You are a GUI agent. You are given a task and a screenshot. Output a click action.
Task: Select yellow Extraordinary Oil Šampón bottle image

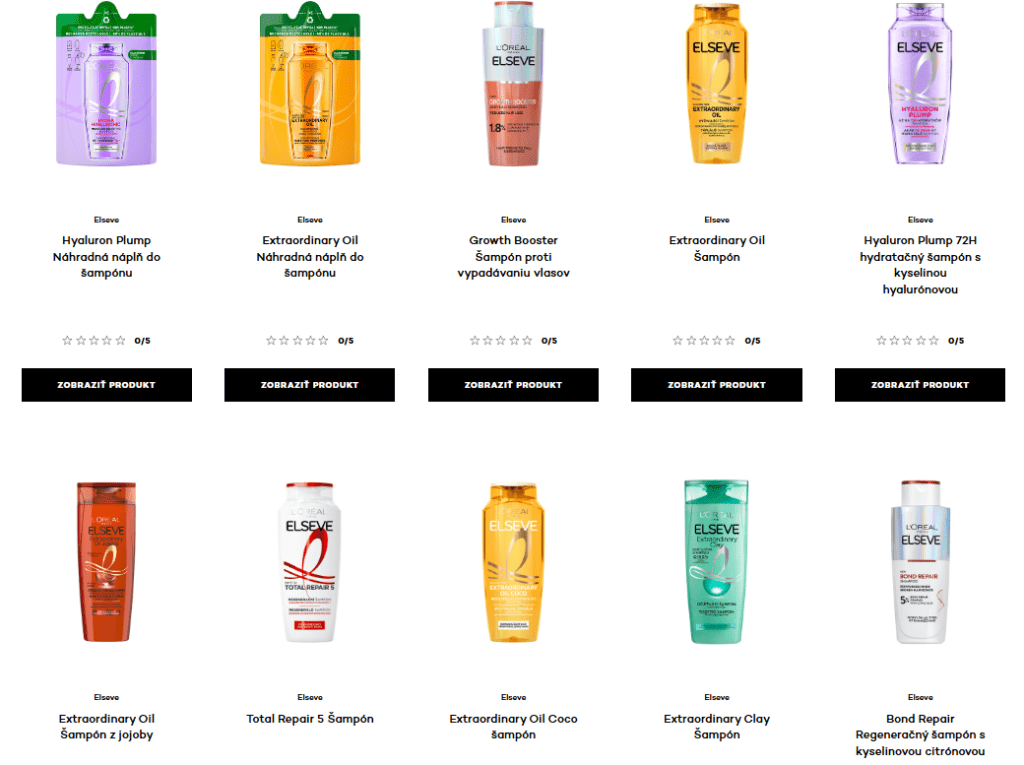tap(716, 84)
